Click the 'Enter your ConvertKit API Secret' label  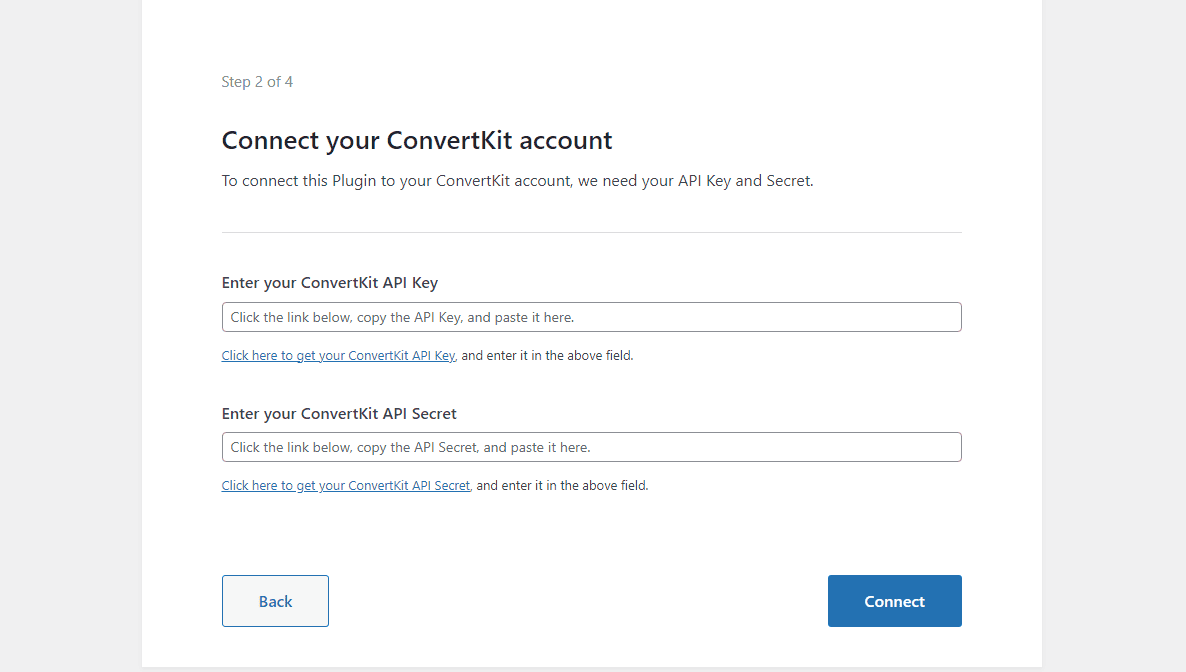339,414
